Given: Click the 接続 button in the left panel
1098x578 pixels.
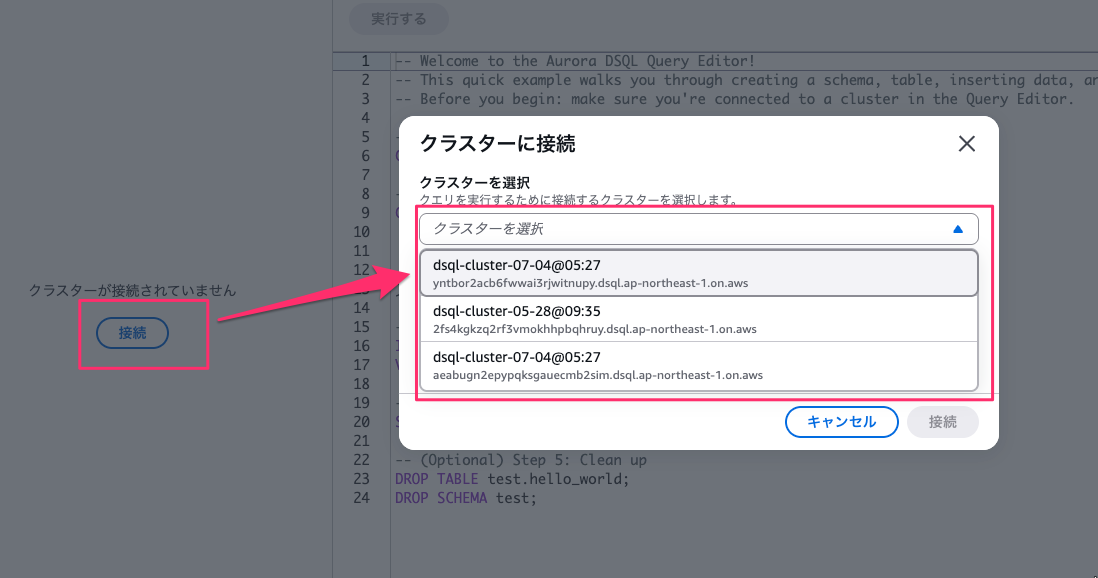Looking at the screenshot, I should tap(132, 333).
